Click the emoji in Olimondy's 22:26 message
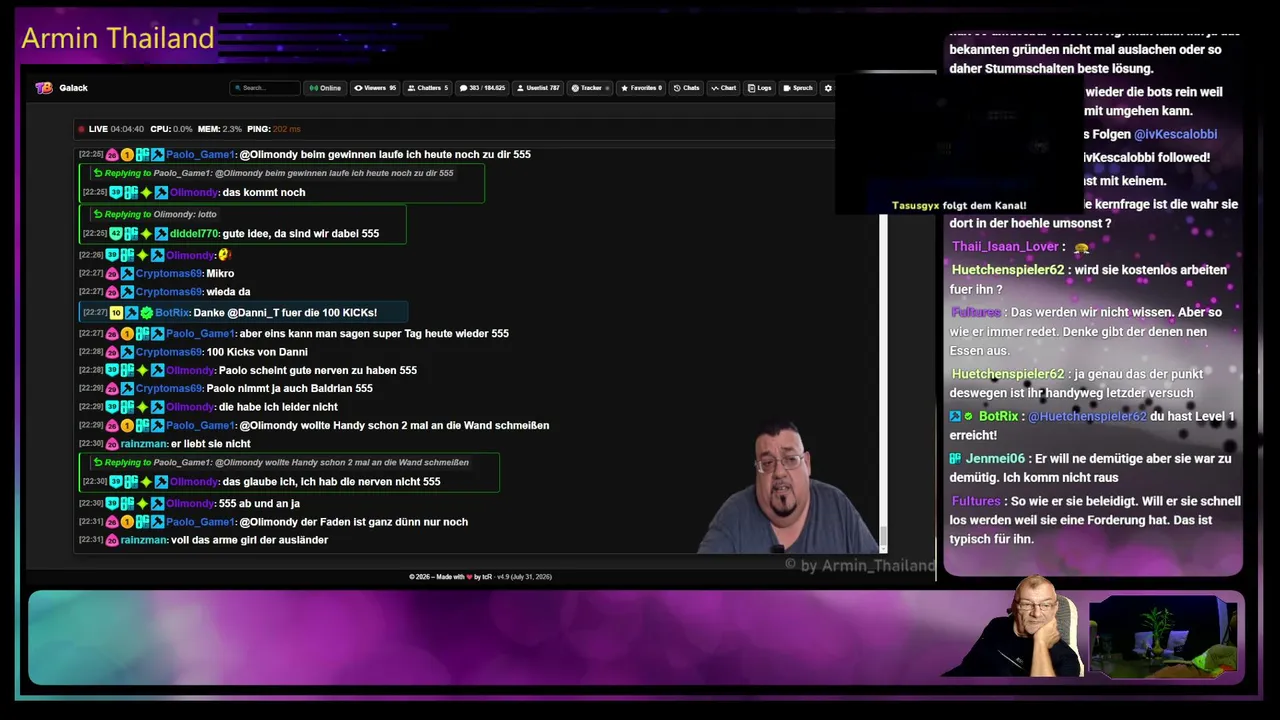The image size is (1280, 720). [225, 255]
